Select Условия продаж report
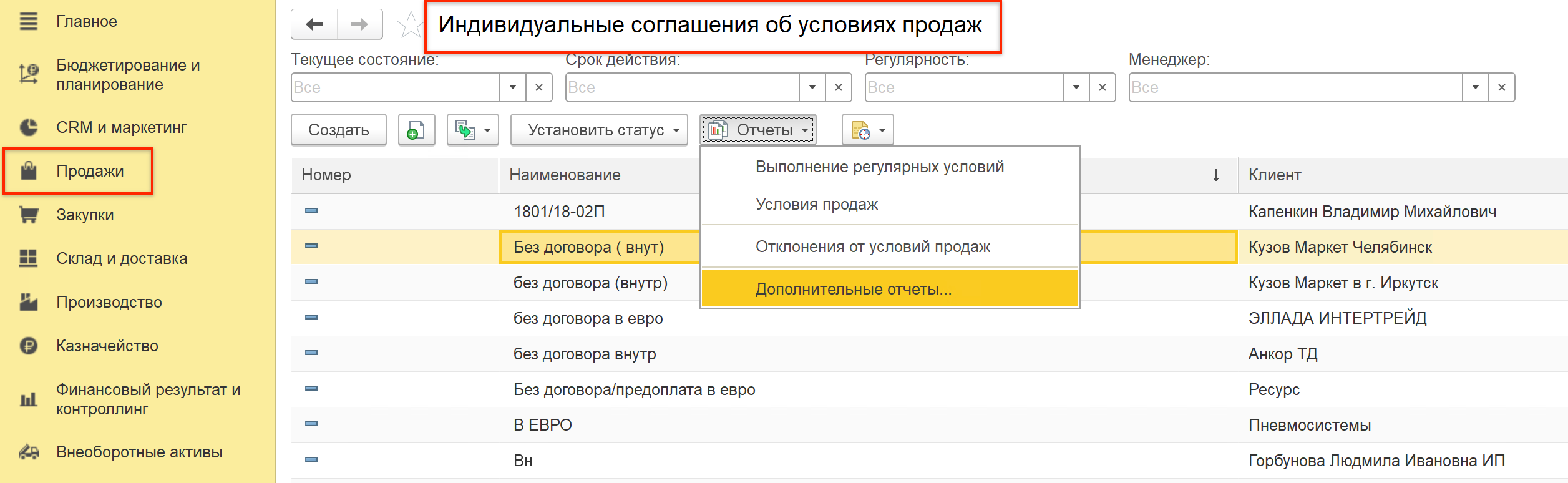This screenshot has width=1568, height=483. 816,204
